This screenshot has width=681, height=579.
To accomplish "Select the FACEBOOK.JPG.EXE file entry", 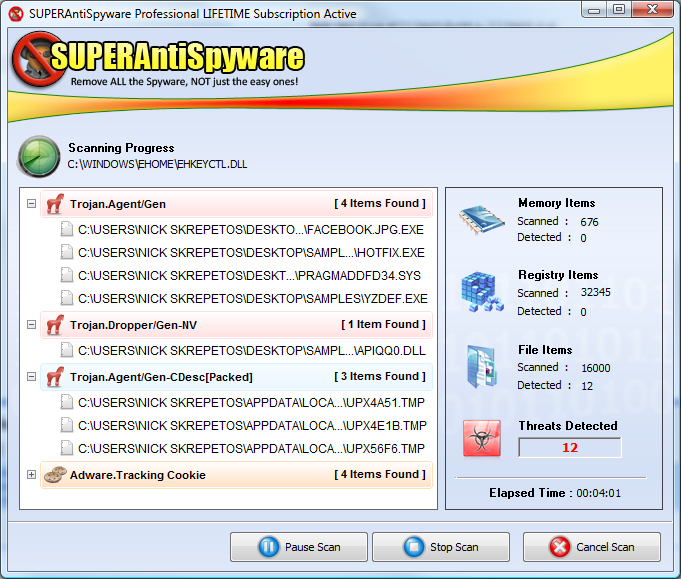I will click(x=251, y=229).
